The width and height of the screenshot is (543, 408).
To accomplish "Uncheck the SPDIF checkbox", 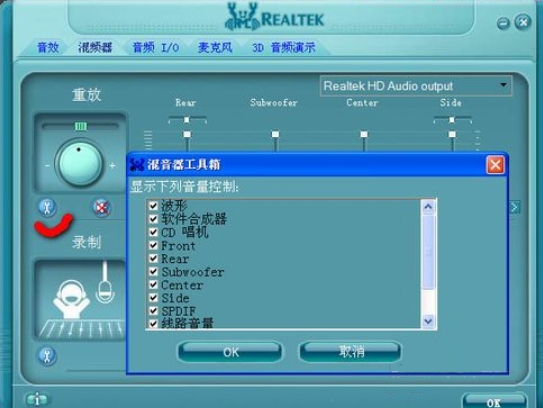I will point(153,311).
